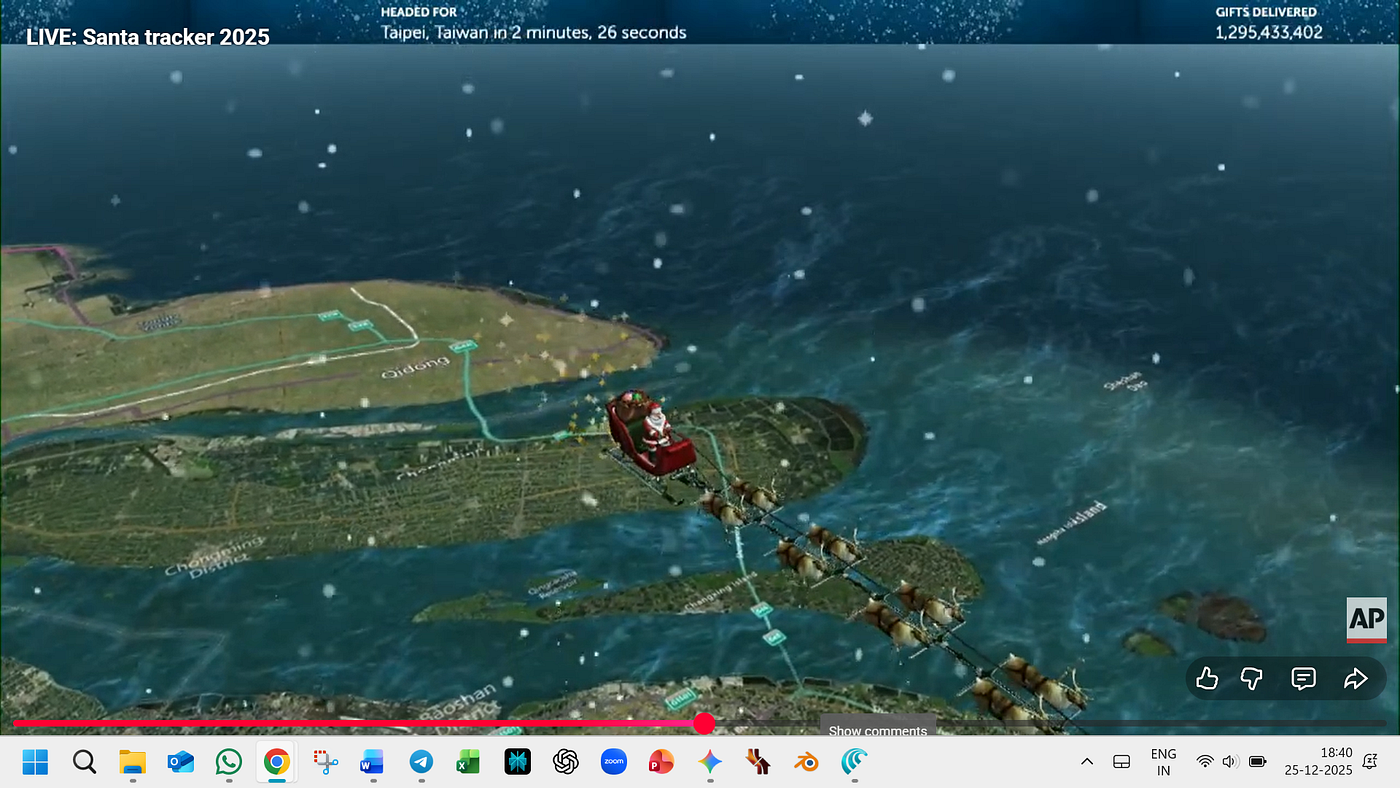Click the gifts count '1,295,433,402'
Viewport: 1400px width, 788px height.
[x=1269, y=32]
